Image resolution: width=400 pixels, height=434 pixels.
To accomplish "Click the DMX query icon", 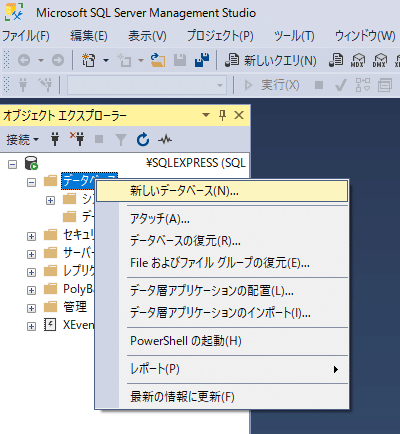I will point(379,60).
